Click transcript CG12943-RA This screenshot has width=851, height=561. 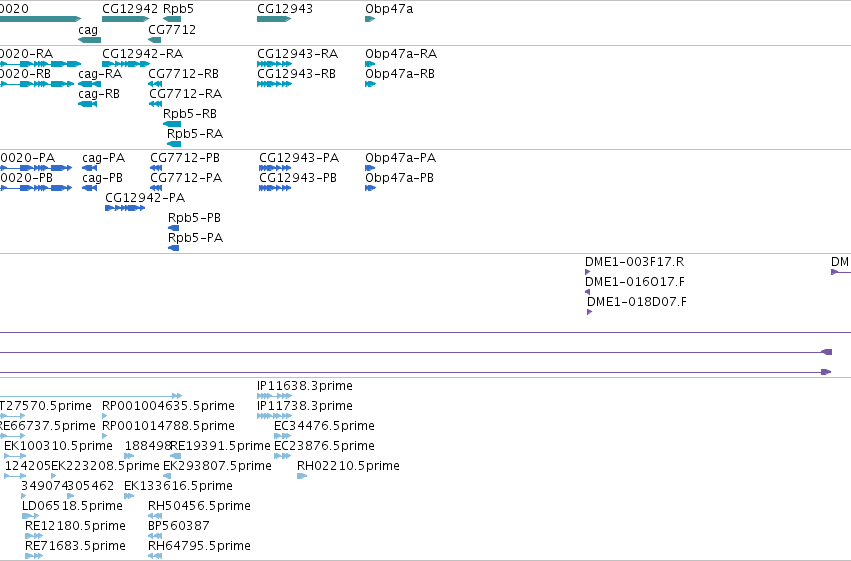coord(297,54)
